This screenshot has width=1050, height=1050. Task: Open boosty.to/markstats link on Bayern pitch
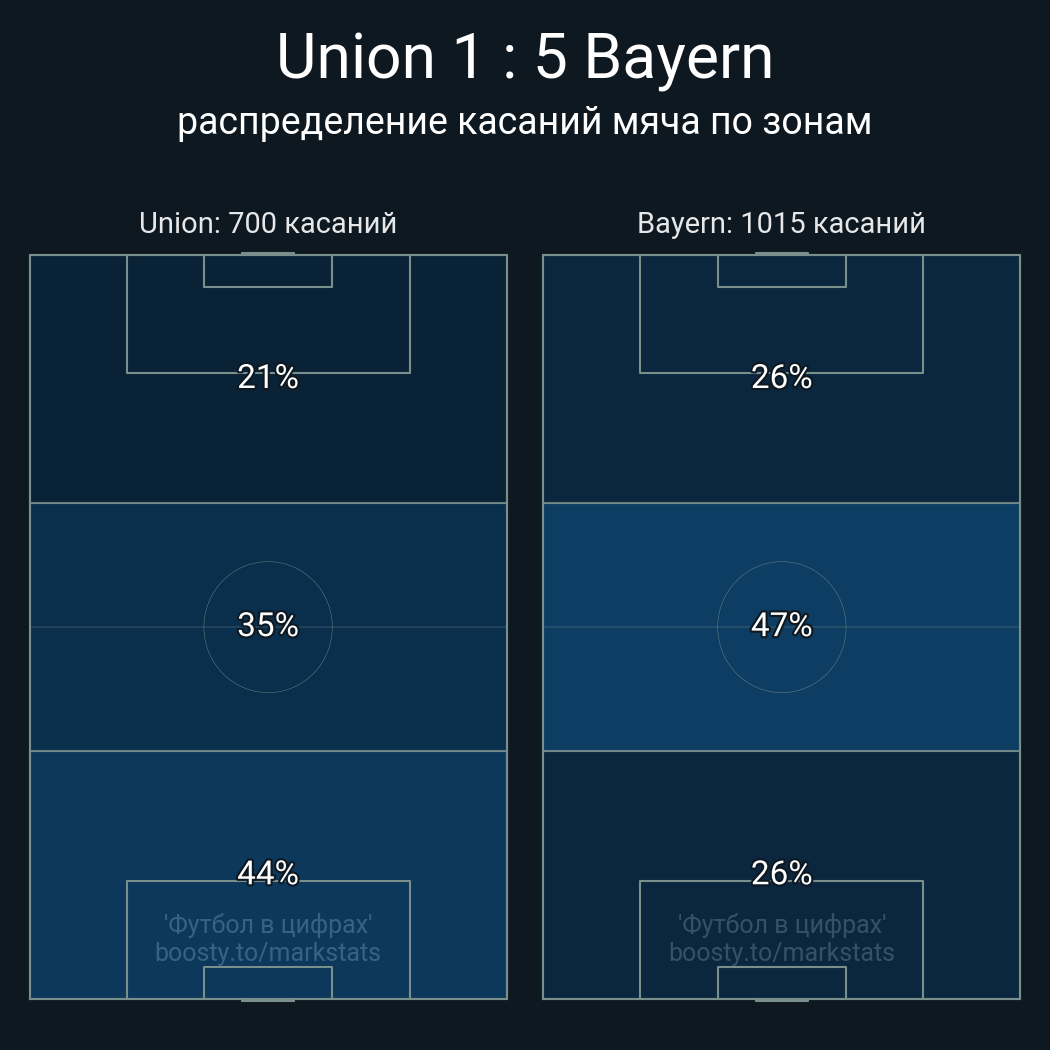pyautogui.click(x=781, y=952)
